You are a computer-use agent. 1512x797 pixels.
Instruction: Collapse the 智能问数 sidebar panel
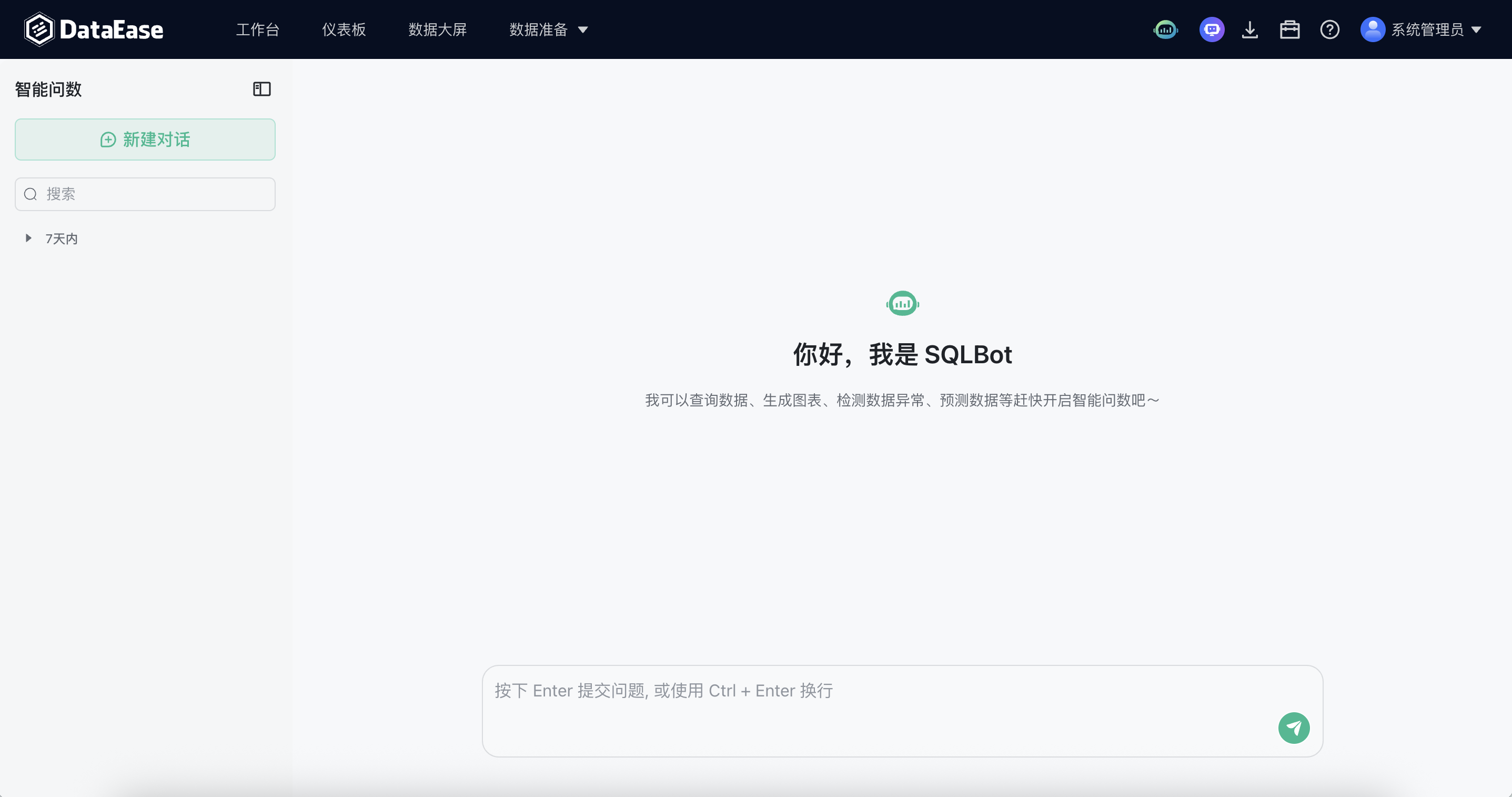pos(262,89)
